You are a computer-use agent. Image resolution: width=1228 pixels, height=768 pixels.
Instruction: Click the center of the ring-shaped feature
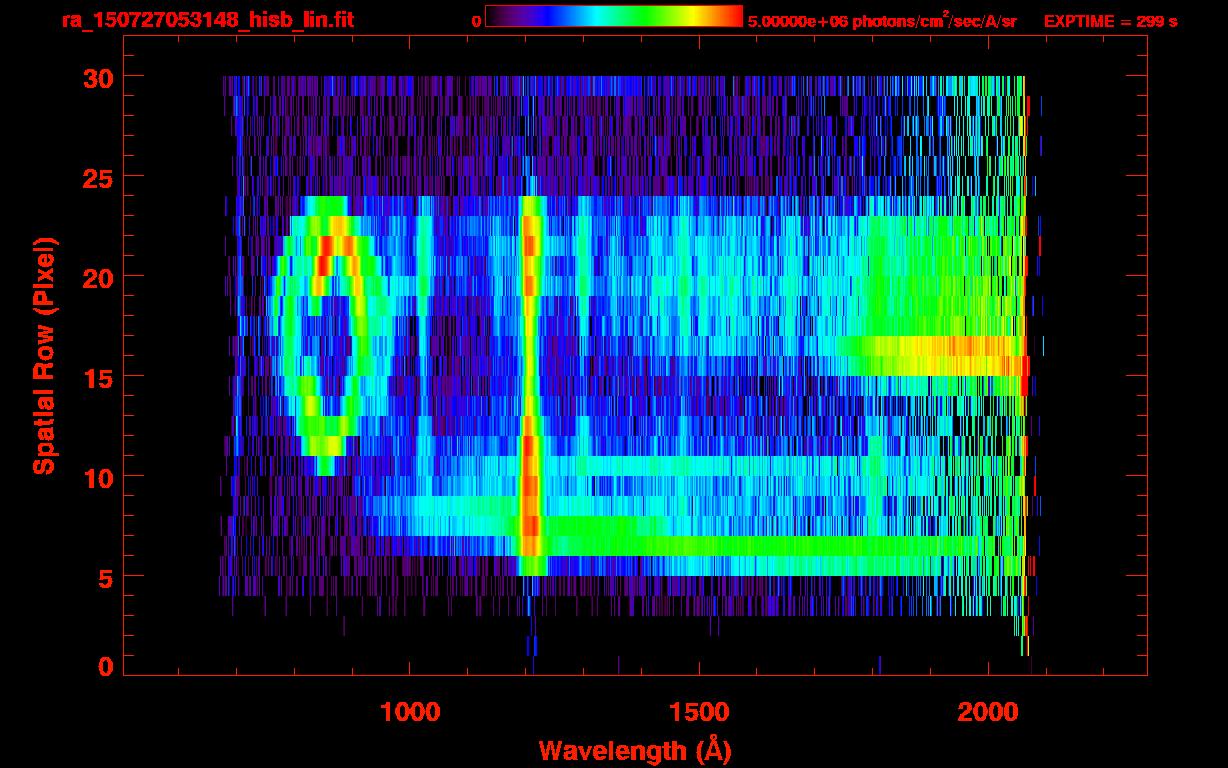click(330, 340)
